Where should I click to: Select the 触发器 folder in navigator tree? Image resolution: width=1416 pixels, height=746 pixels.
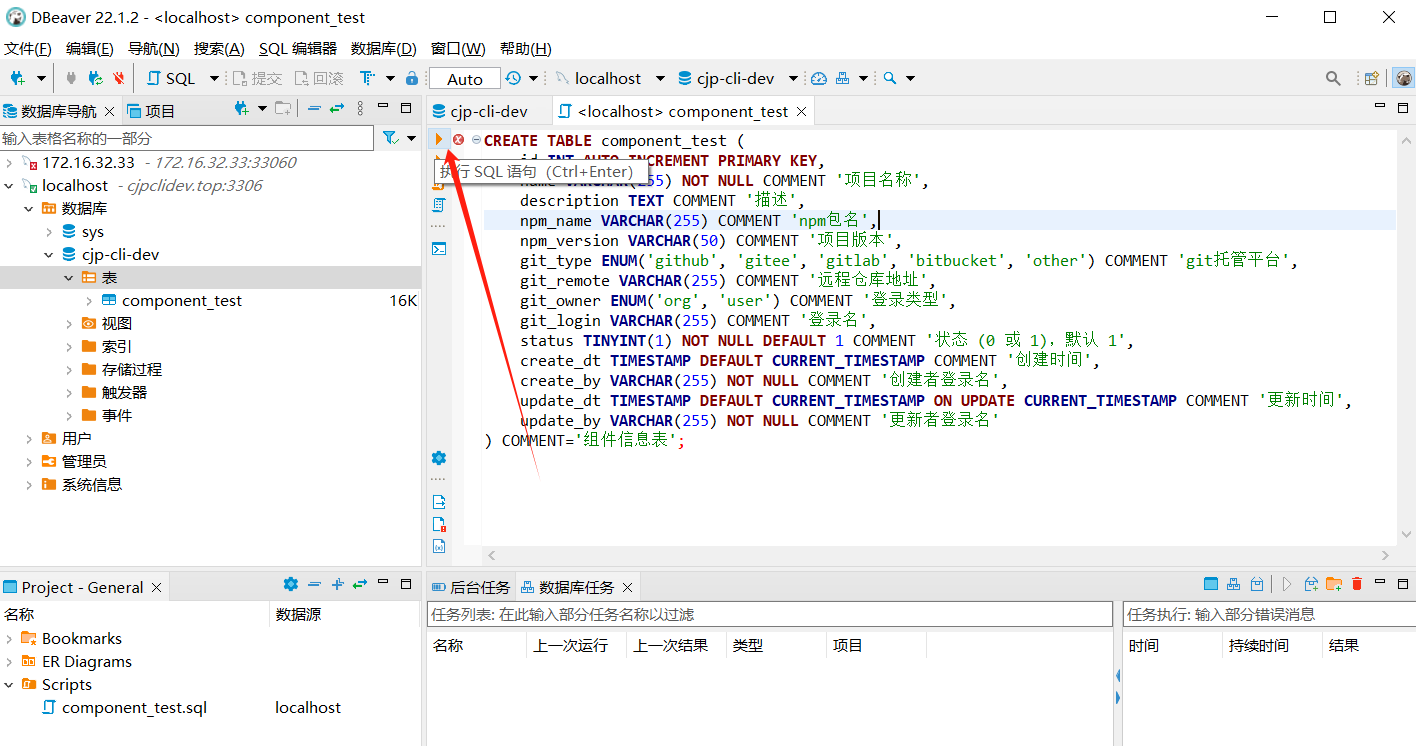coord(124,393)
